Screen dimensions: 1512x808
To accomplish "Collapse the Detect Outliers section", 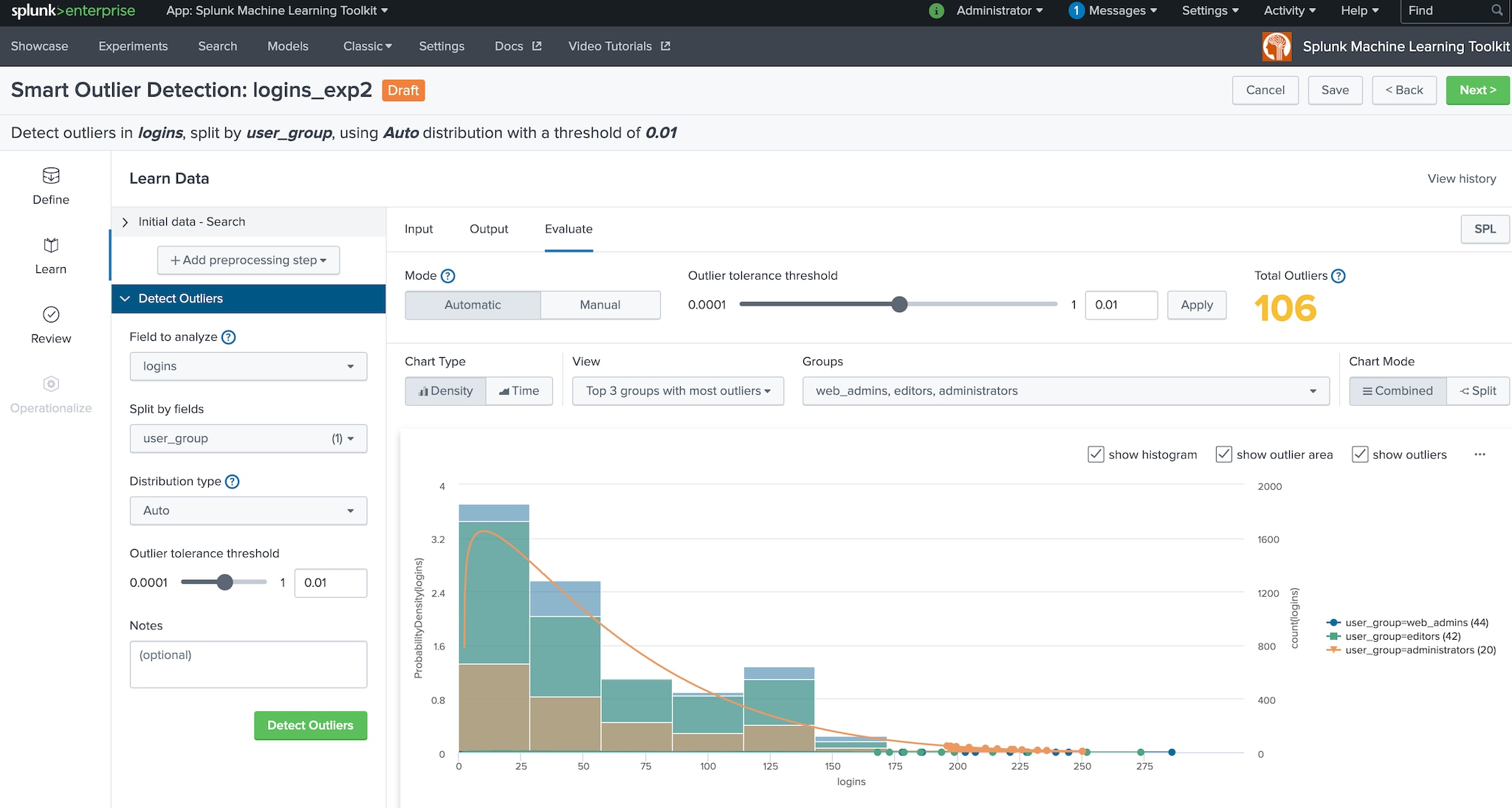I will [248, 299].
